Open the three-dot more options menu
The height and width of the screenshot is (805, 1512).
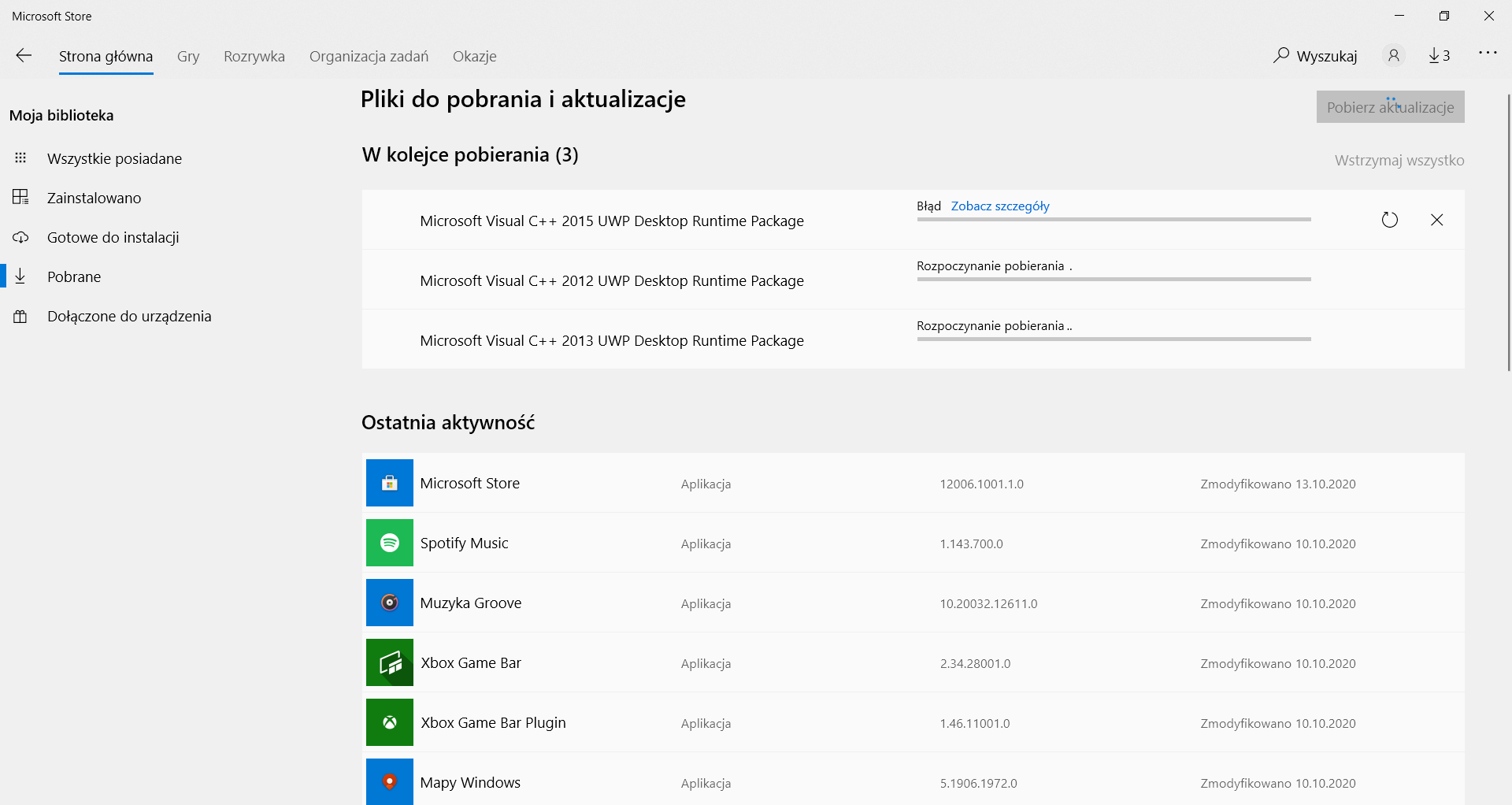pos(1488,53)
